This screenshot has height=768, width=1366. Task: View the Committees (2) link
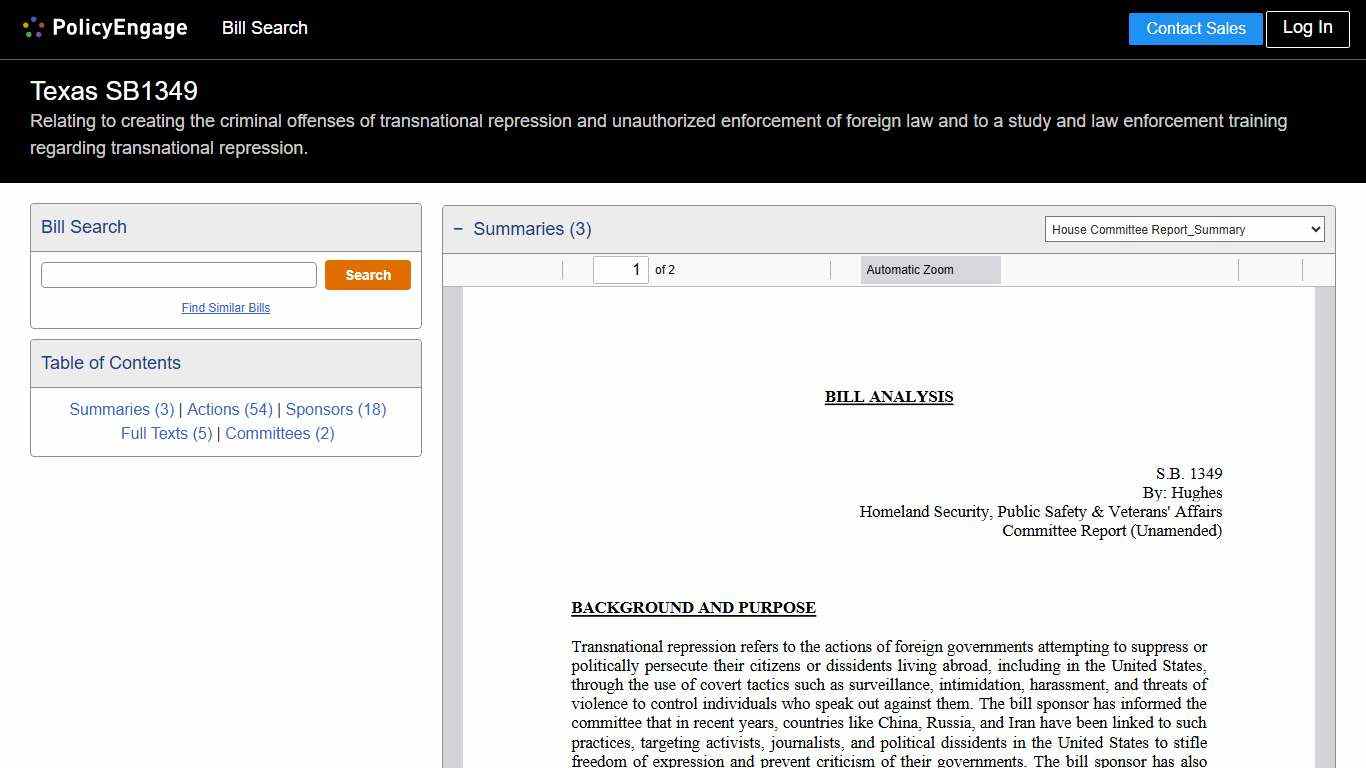tap(279, 433)
